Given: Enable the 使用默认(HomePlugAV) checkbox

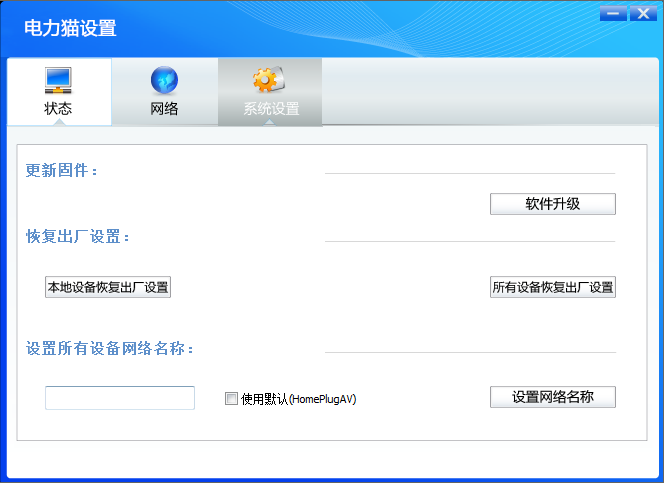Looking at the screenshot, I should tap(231, 399).
